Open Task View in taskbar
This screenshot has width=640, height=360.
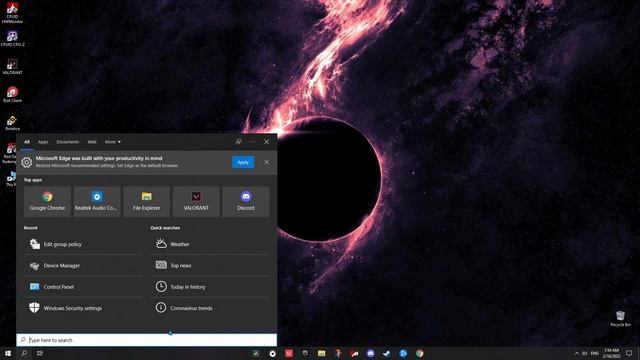pos(40,353)
